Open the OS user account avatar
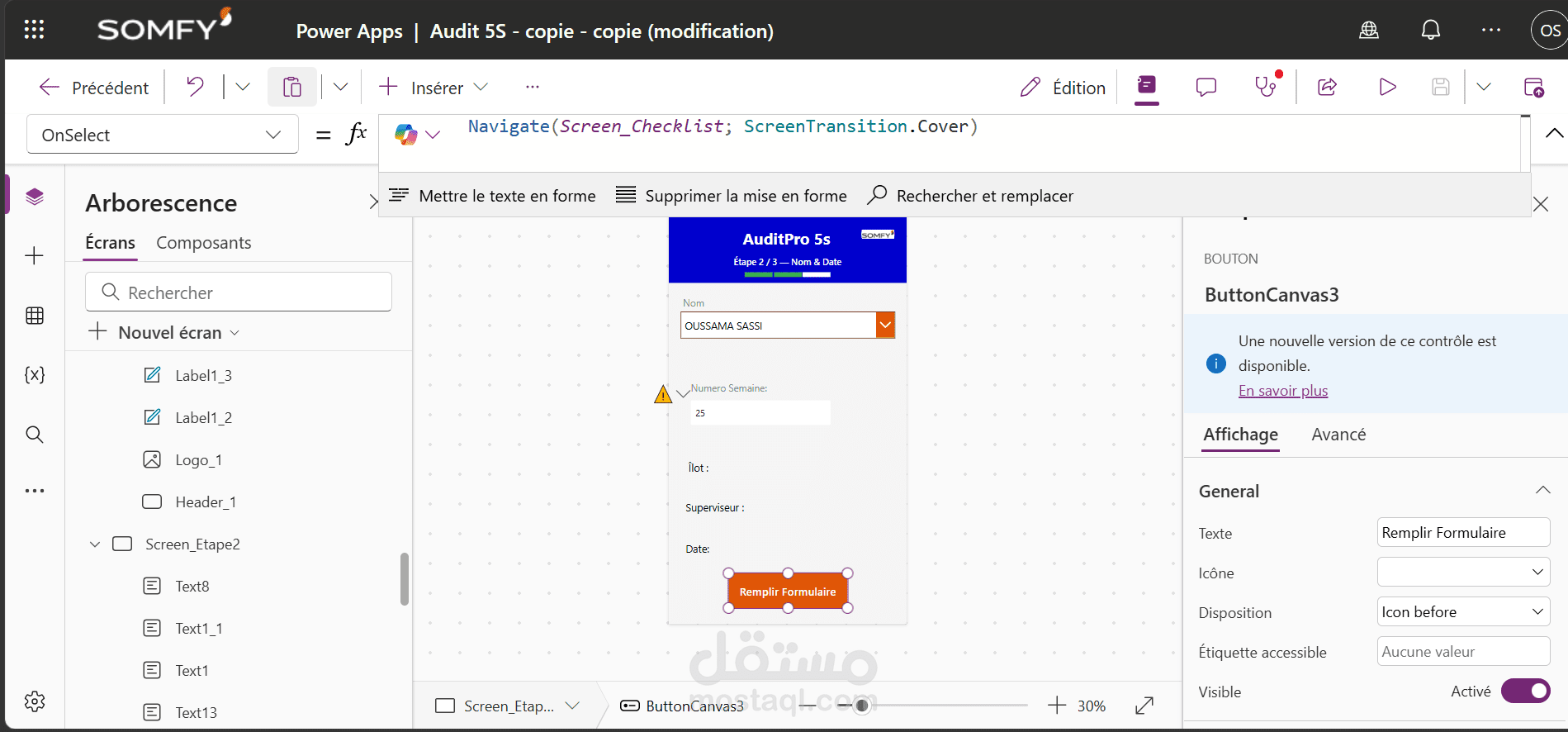This screenshot has height=732, width=1568. [1550, 31]
